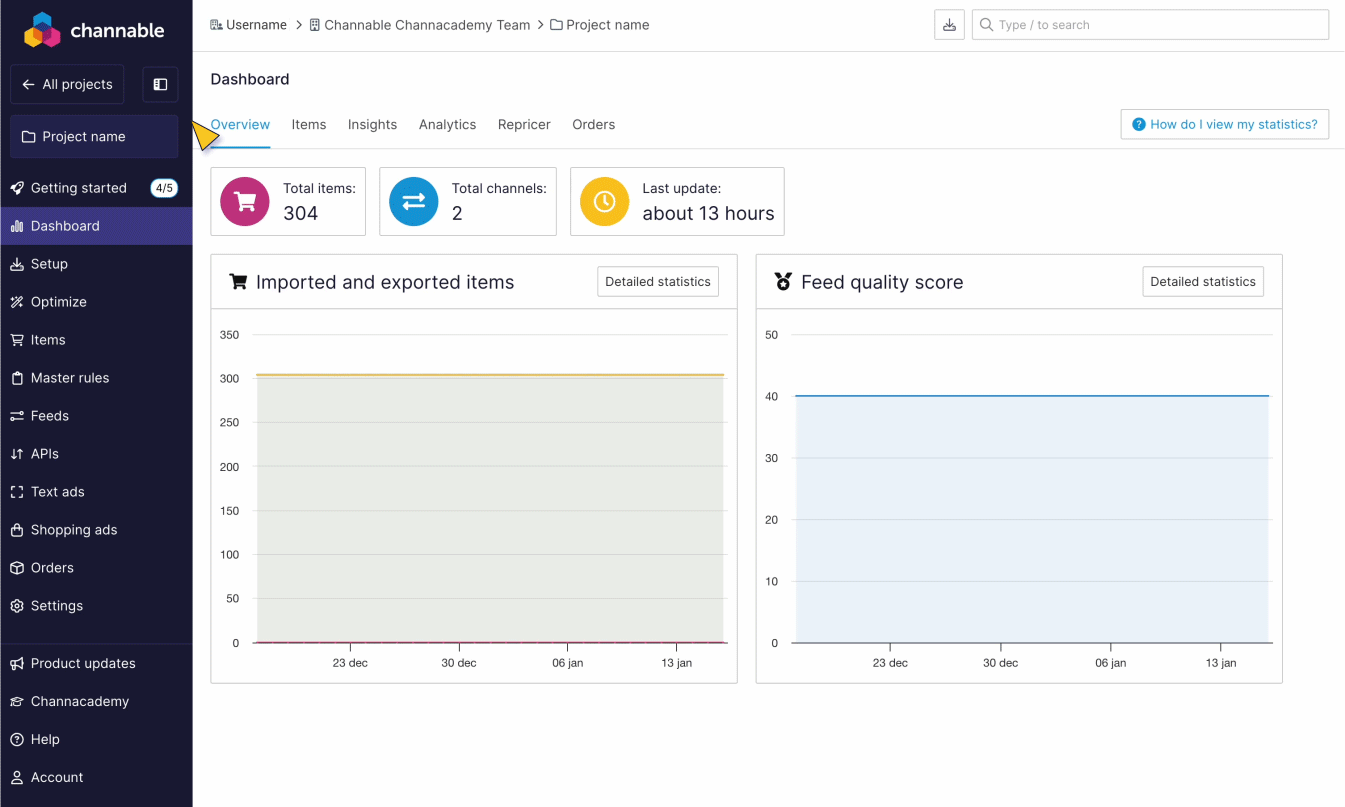Click the Dashboard bar-chart icon
1345x807 pixels.
tap(17, 226)
